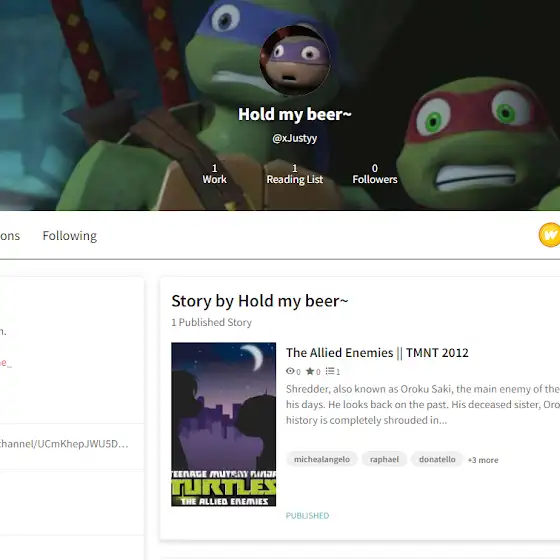Select the donatello tag
The width and height of the screenshot is (560, 560).
click(x=437, y=459)
